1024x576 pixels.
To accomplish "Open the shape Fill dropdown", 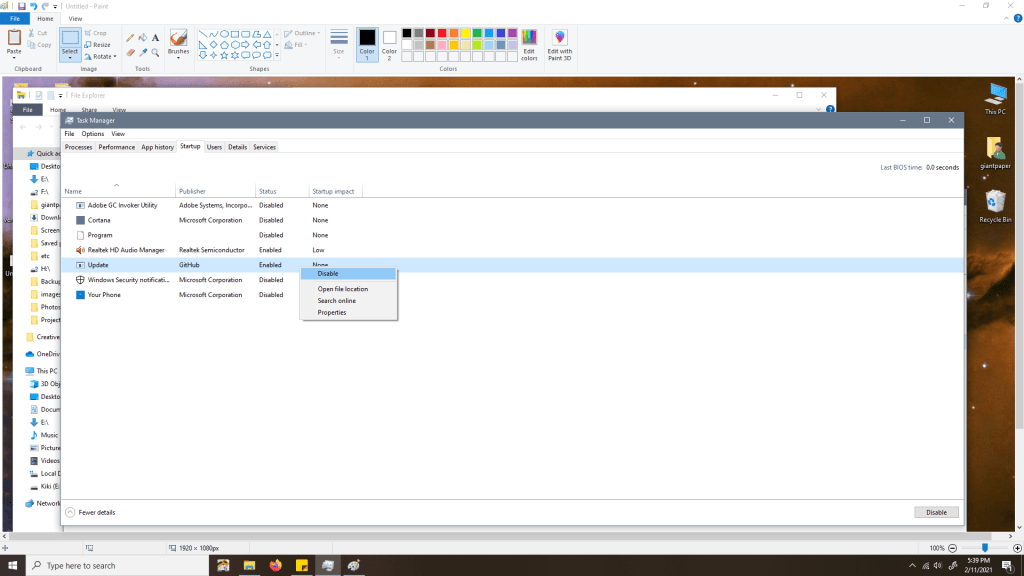I will pos(296,45).
